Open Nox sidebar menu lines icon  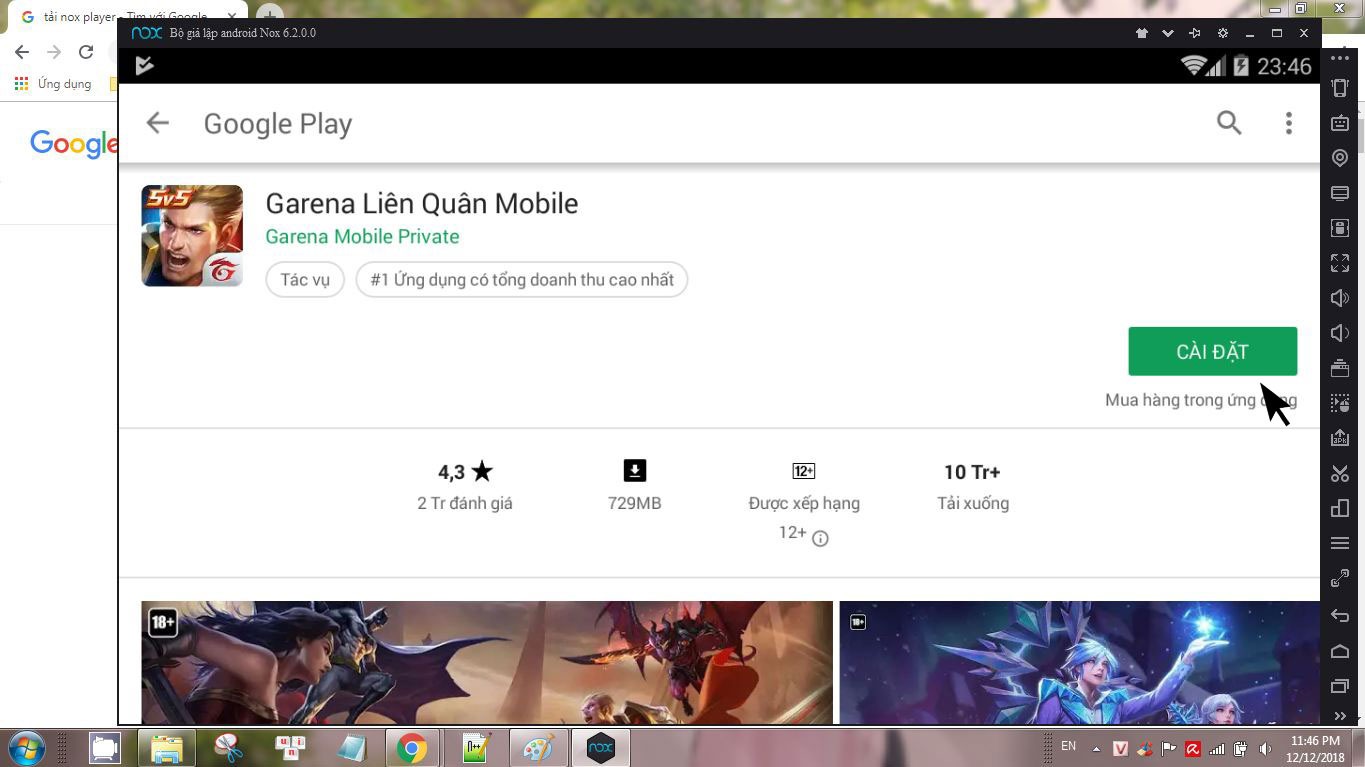(x=1340, y=543)
